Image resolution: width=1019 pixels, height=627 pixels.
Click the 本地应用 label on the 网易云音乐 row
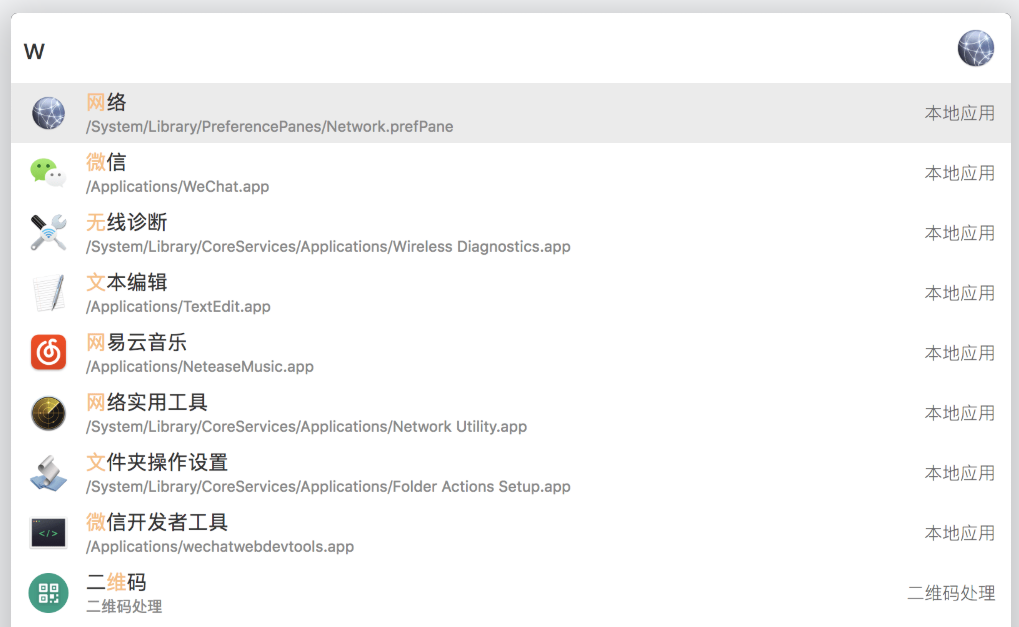coord(960,353)
